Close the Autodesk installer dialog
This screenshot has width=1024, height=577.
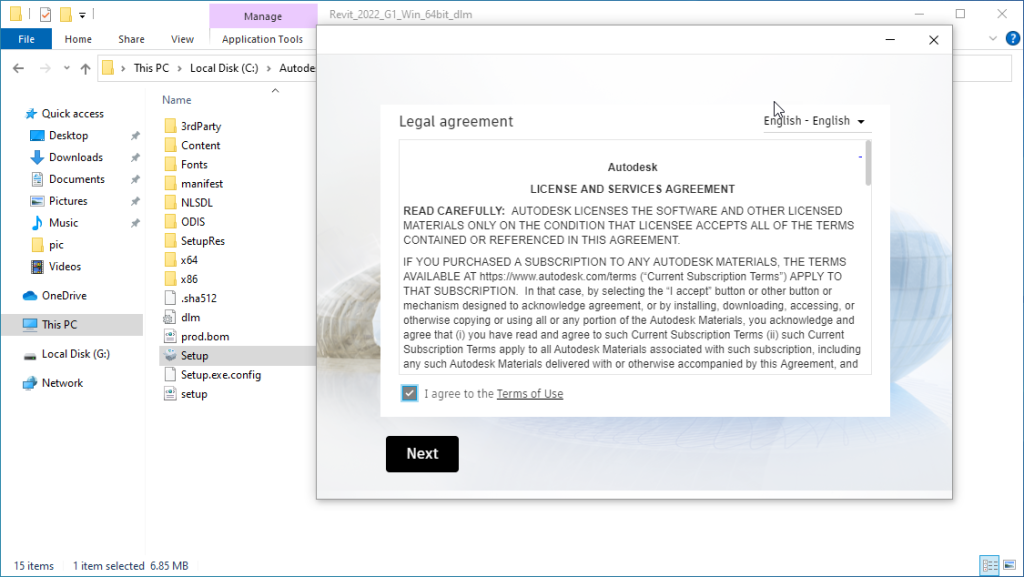pyautogui.click(x=934, y=40)
